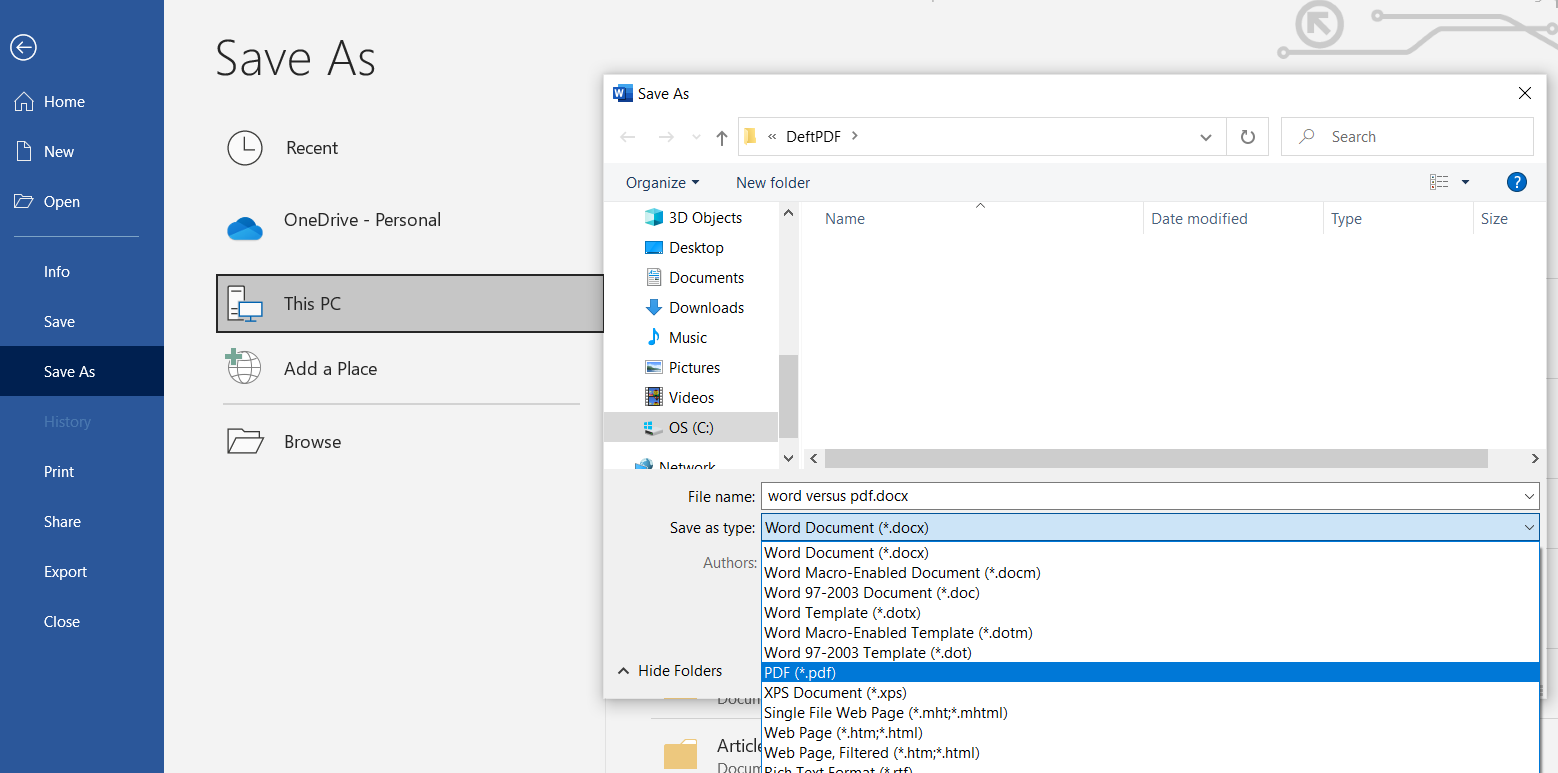
Task: Sort files by Name column
Action: [x=845, y=219]
